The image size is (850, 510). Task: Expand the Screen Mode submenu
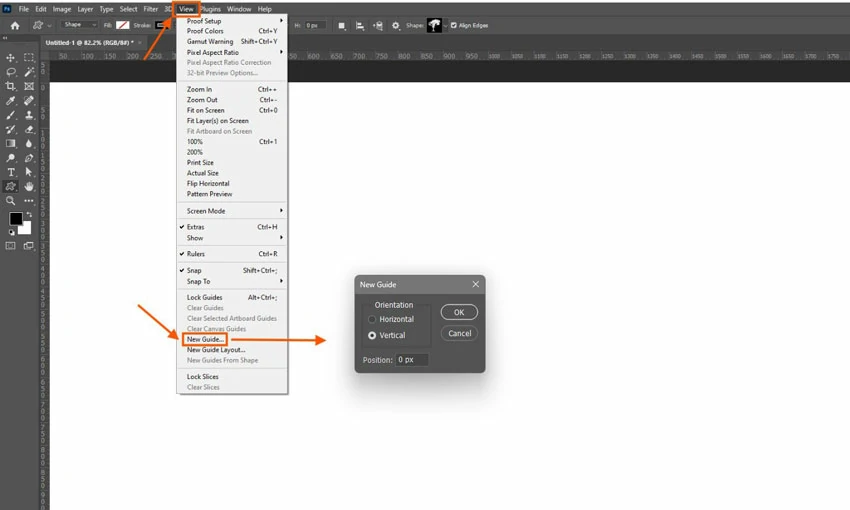pos(232,211)
